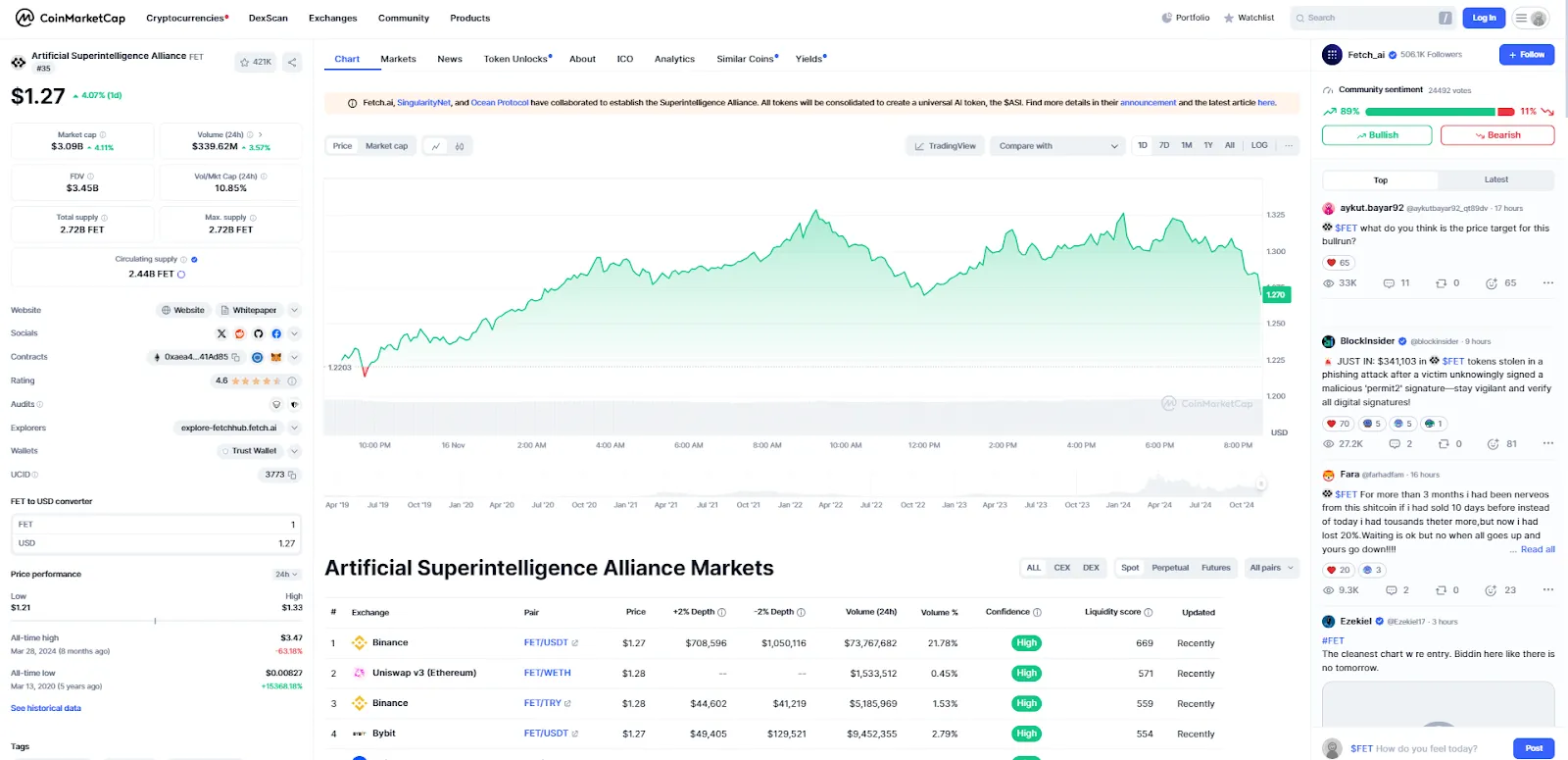Vote Bearish on sentiment
The image size is (1568, 760).
pyautogui.click(x=1497, y=135)
